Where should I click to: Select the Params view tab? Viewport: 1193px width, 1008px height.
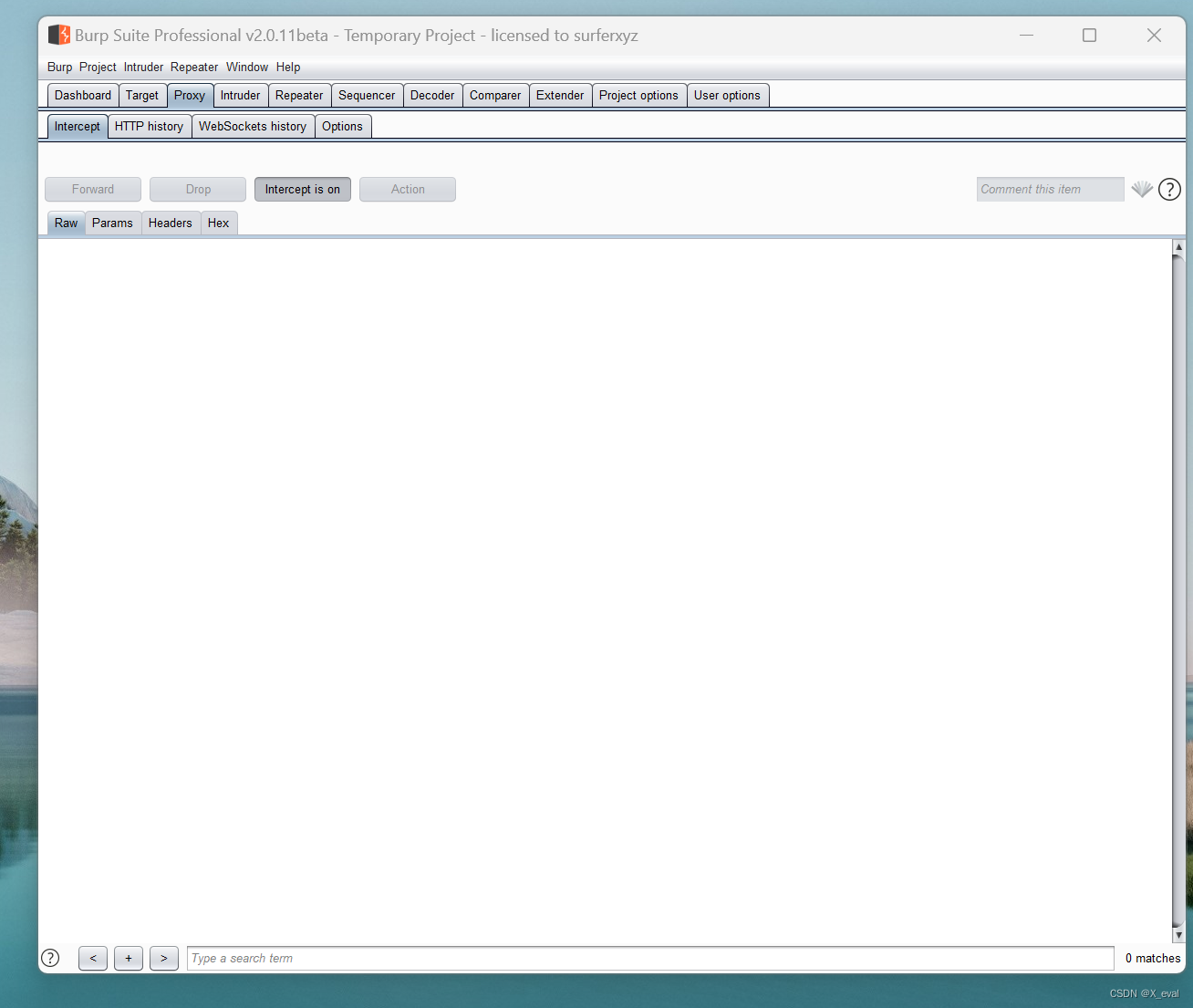[x=112, y=223]
